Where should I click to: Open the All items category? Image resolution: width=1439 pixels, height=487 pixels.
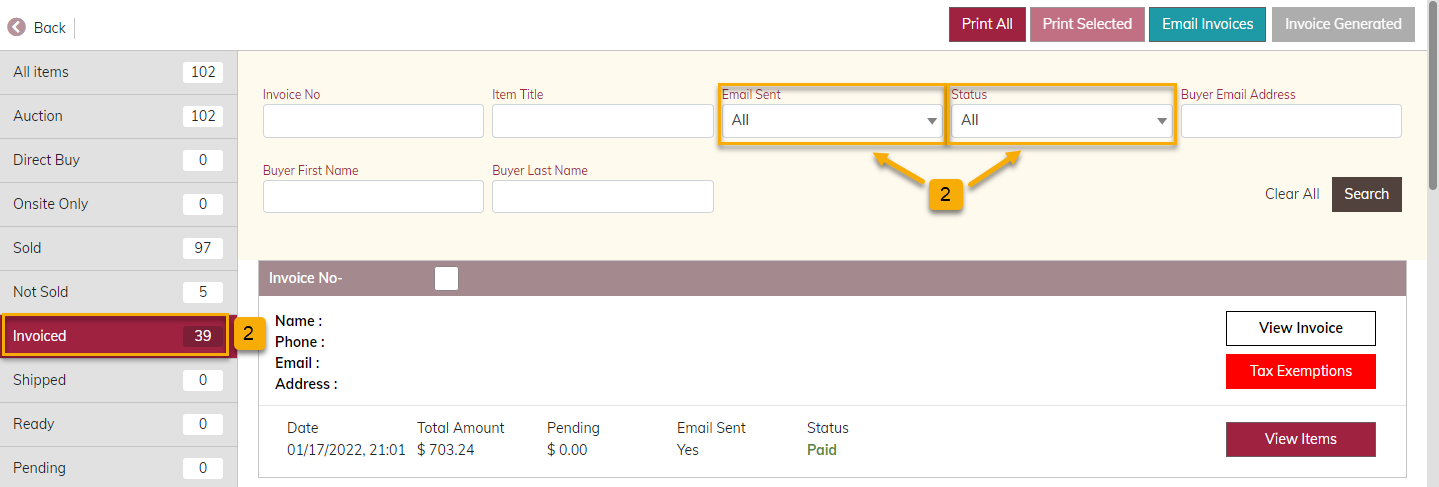(118, 72)
